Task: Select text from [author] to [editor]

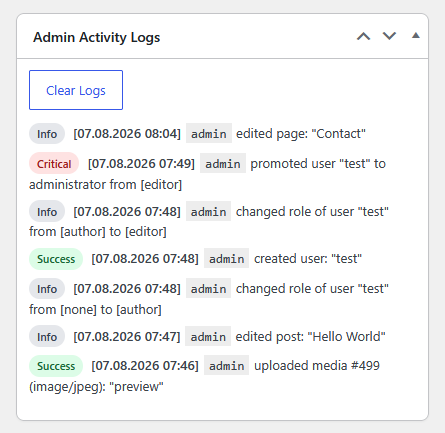Action: coord(98,232)
